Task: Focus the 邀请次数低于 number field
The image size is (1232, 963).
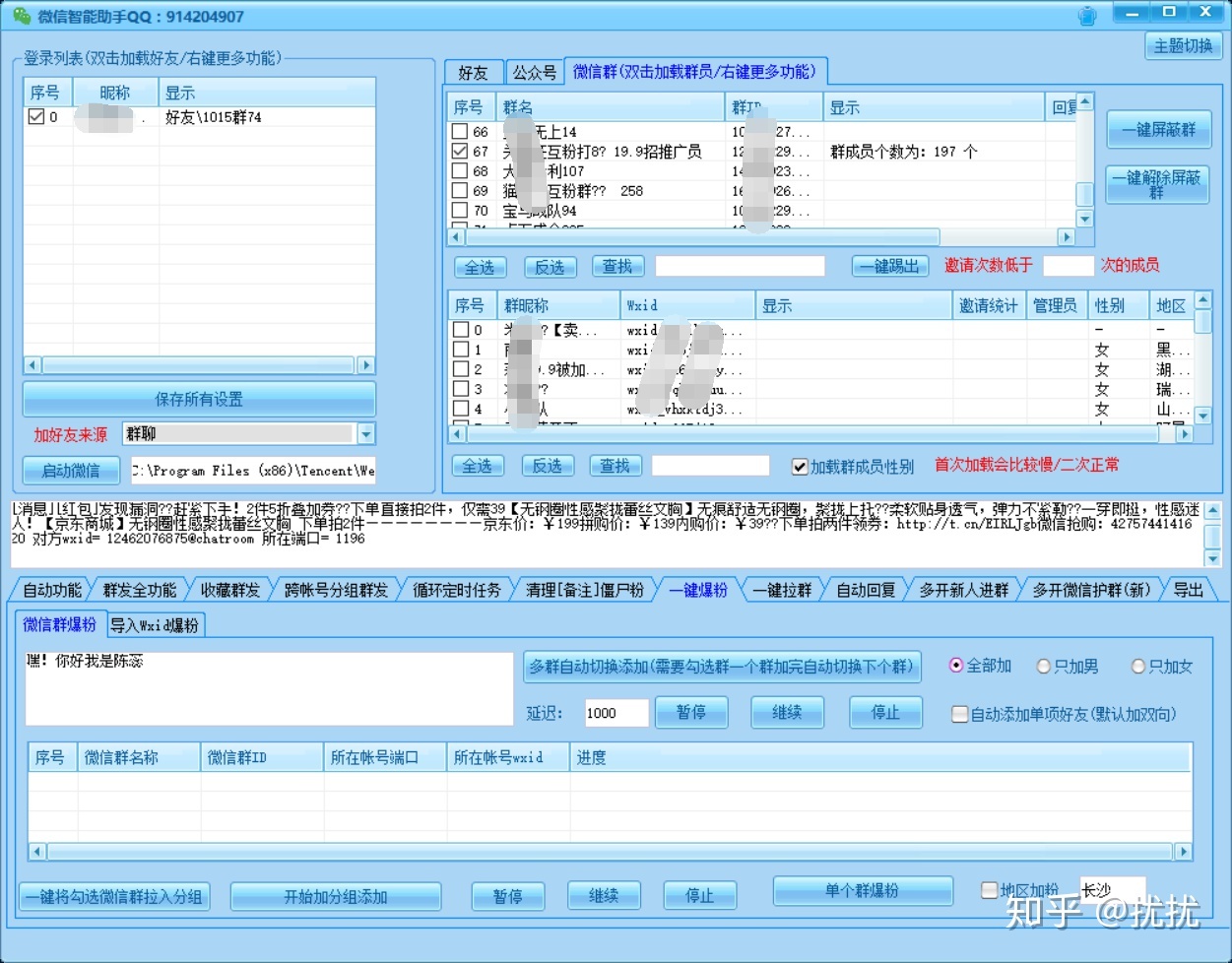Action: (x=1069, y=265)
